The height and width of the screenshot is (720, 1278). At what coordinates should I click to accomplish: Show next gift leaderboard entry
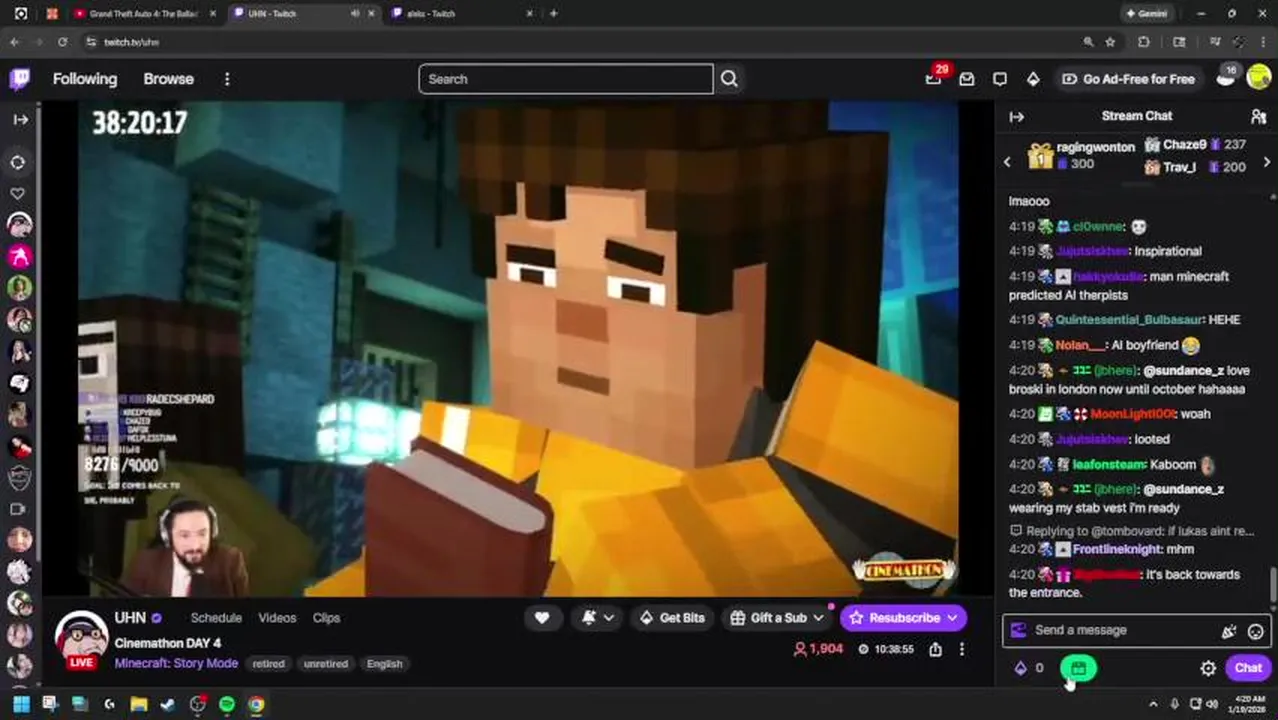1267,161
